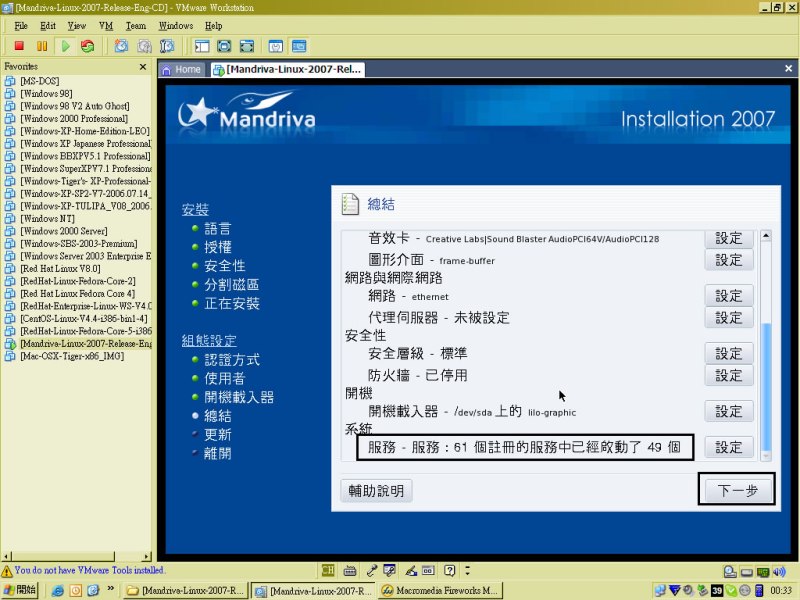This screenshot has width=800, height=600.
Task: Click 設定 button for 代理伺服器 row
Action: 729,318
